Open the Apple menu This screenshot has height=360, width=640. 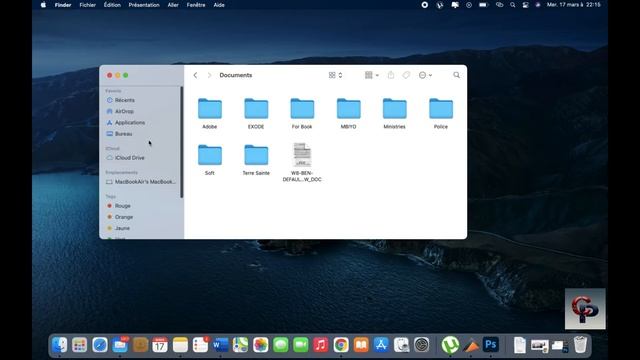(x=43, y=5)
